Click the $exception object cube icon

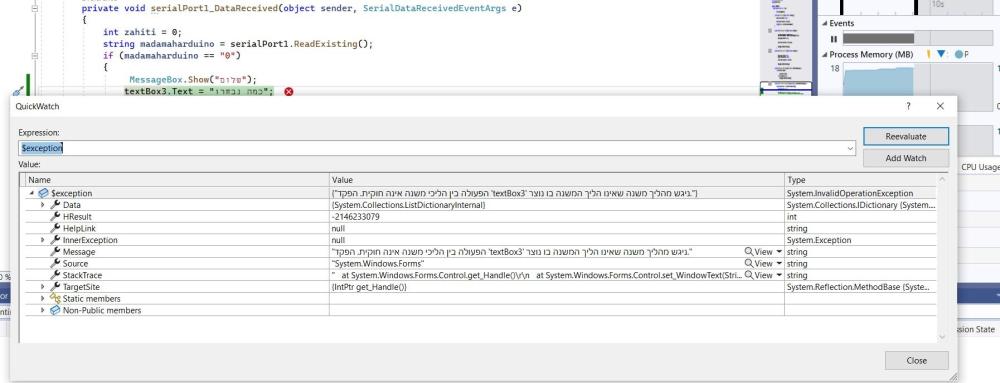click(x=43, y=193)
